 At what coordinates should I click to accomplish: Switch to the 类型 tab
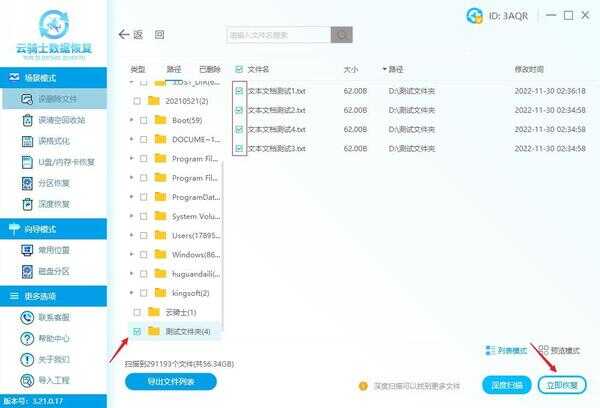(138, 70)
